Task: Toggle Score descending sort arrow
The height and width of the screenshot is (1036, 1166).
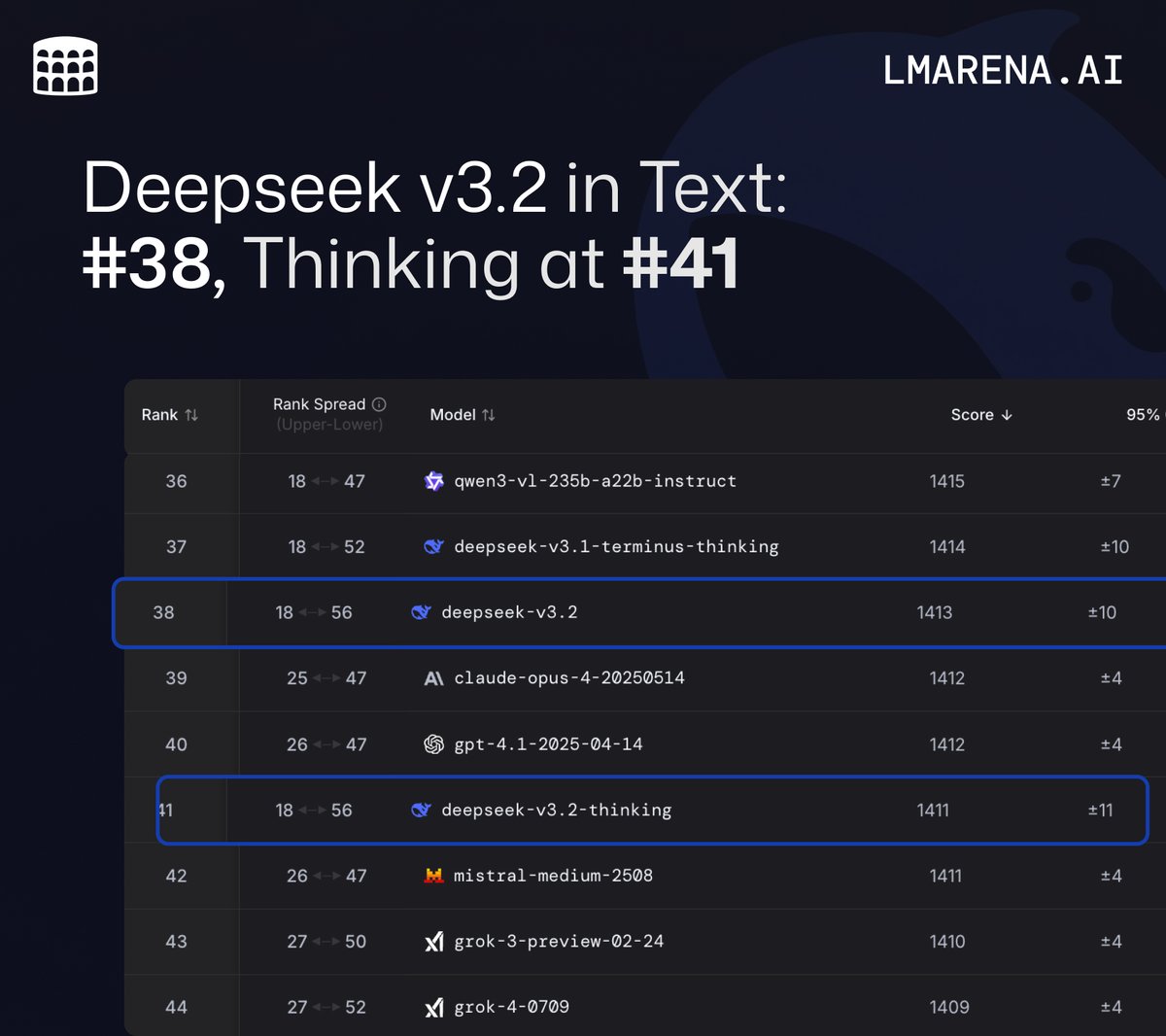Action: pyautogui.click(x=1007, y=415)
